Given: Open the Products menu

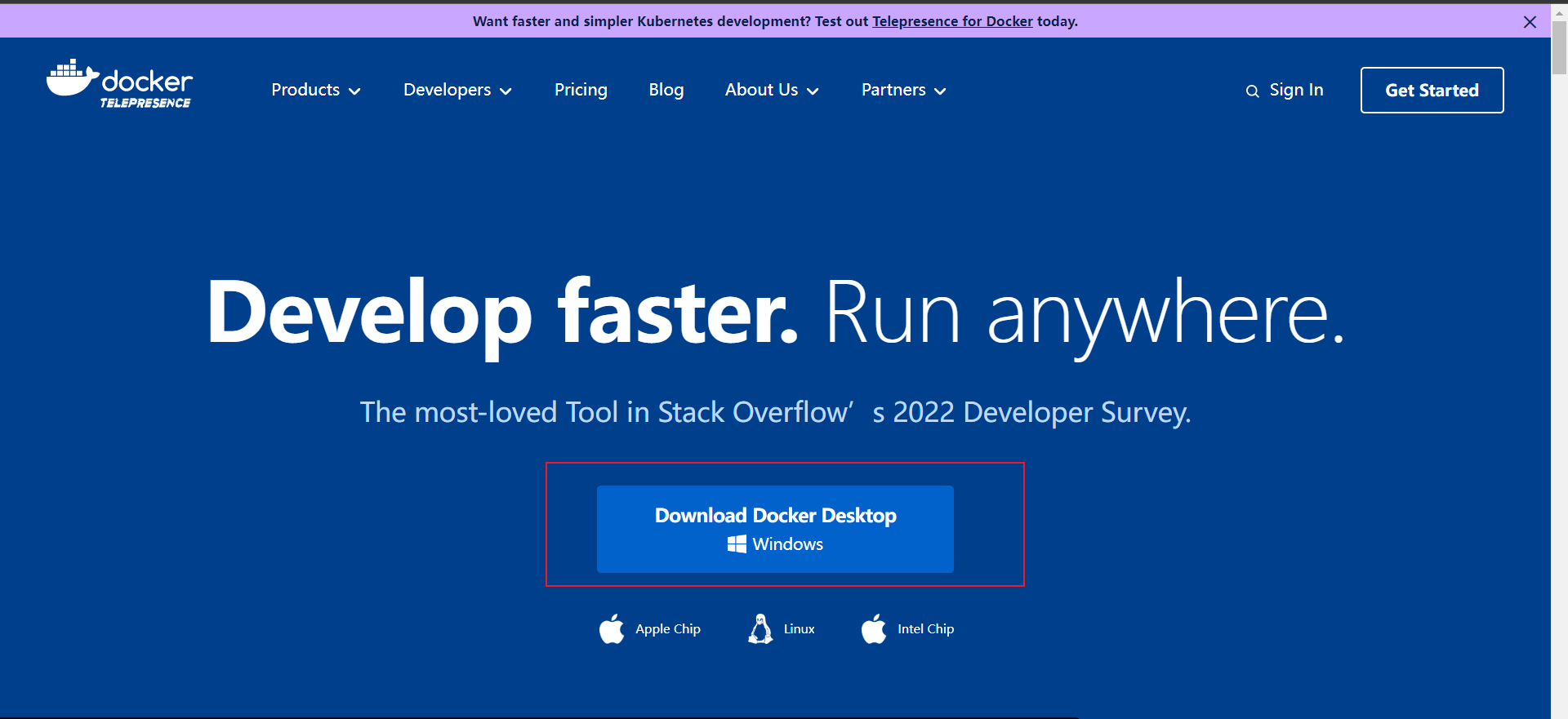Looking at the screenshot, I should click(316, 90).
